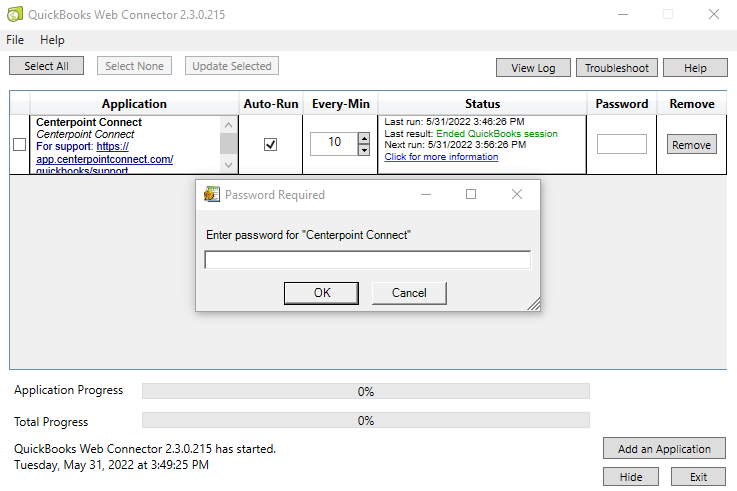Confirm the password dialog with OK
737x491 pixels.
point(321,293)
